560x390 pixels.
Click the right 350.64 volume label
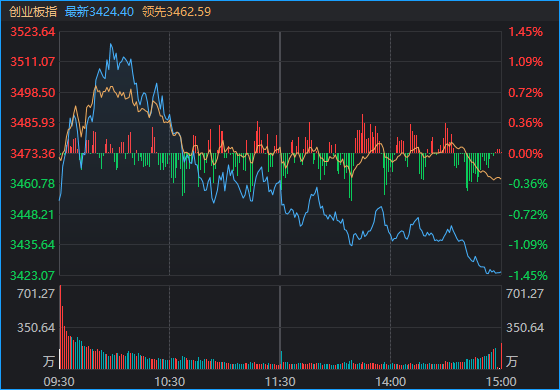click(525, 328)
